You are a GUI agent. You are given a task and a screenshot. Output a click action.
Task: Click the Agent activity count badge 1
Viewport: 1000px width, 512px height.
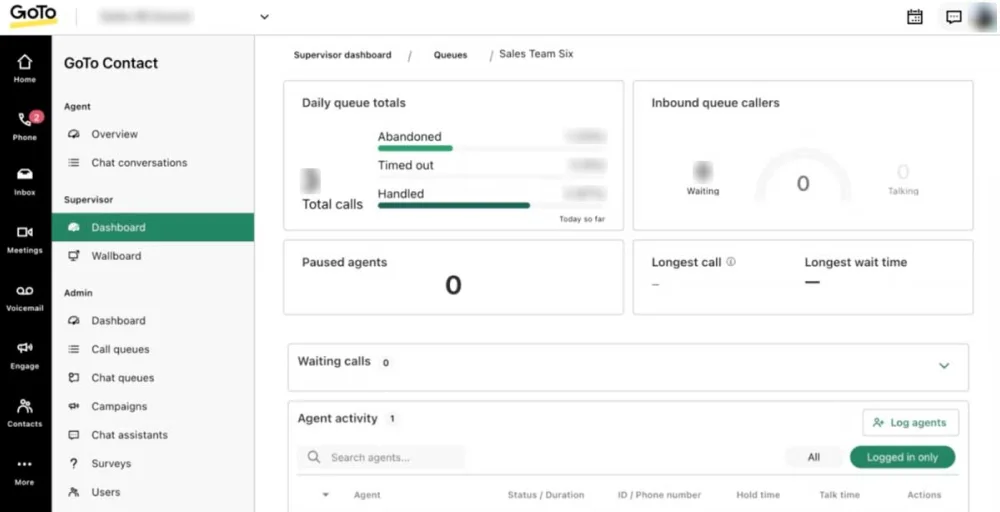tap(392, 419)
